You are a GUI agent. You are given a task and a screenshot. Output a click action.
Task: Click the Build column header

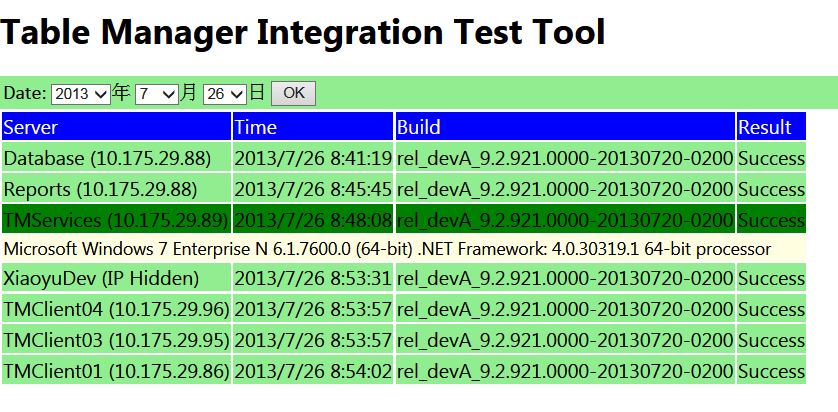565,127
